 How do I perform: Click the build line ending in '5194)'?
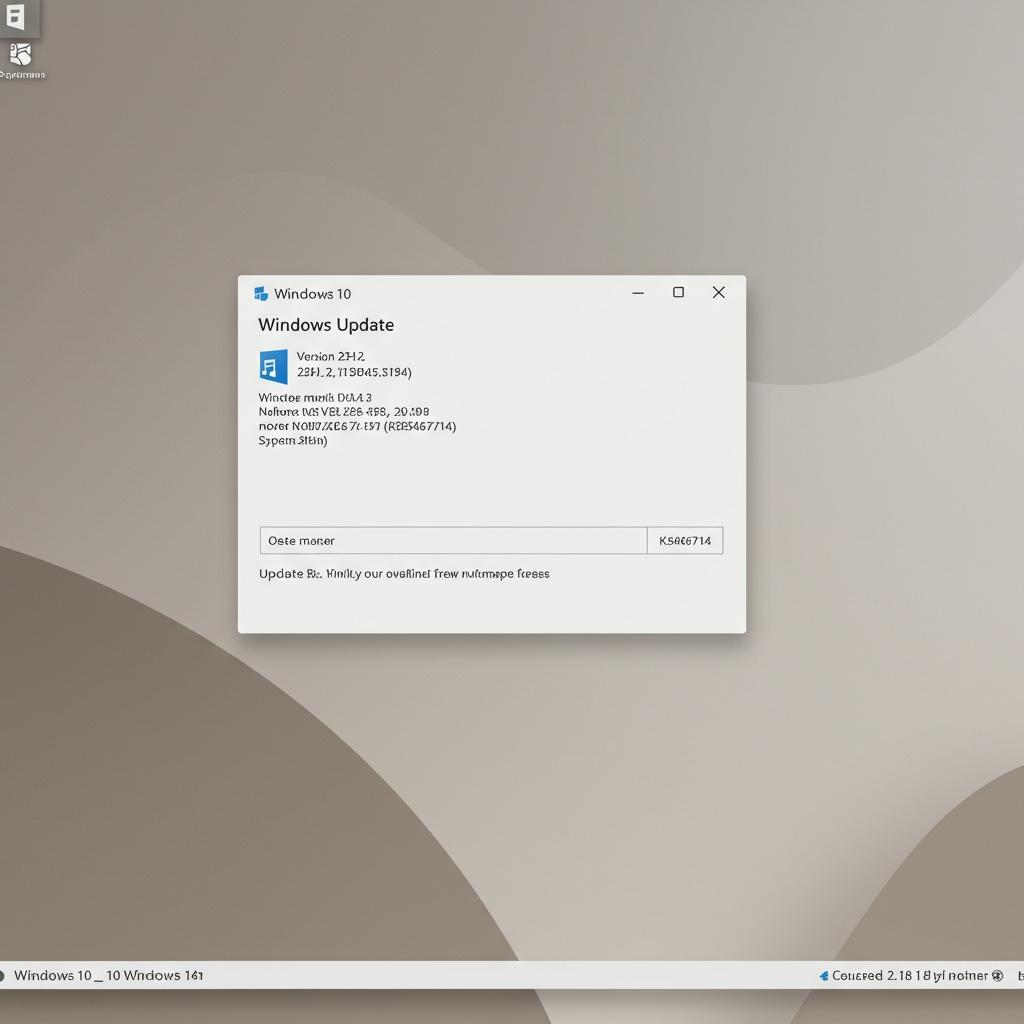tap(354, 372)
